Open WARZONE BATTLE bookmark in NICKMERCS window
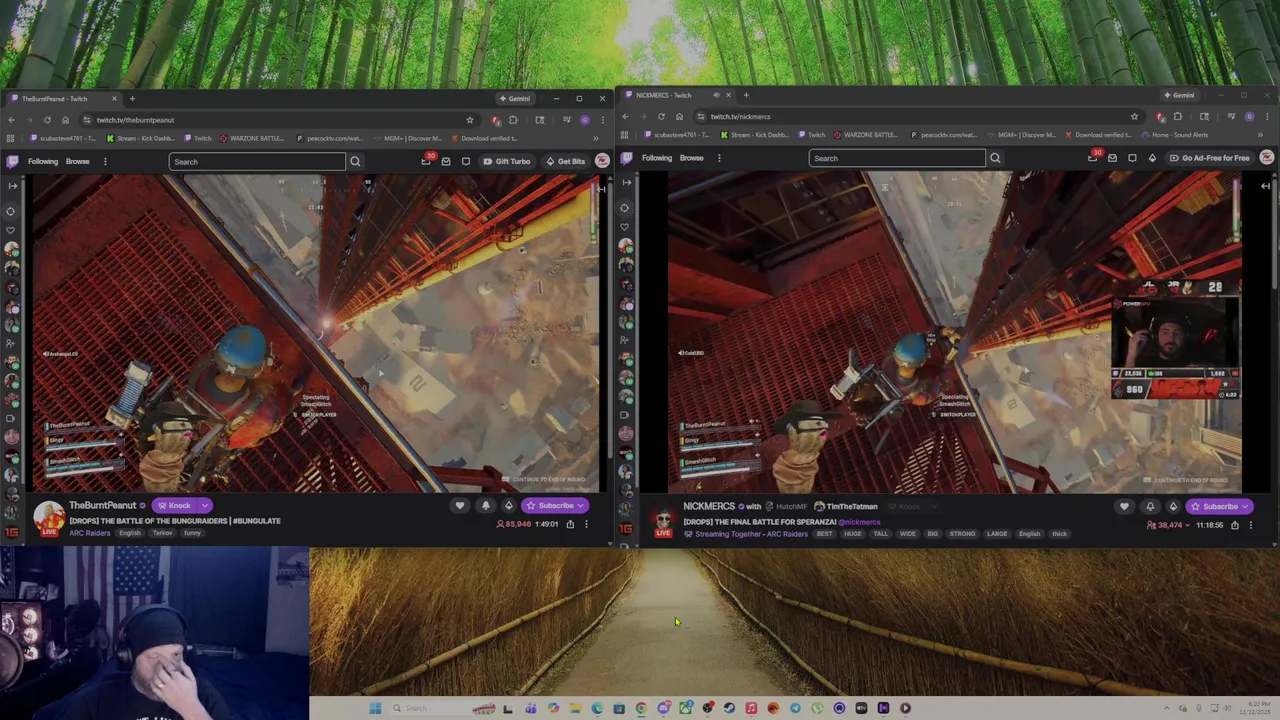The image size is (1280, 720). tap(866, 135)
